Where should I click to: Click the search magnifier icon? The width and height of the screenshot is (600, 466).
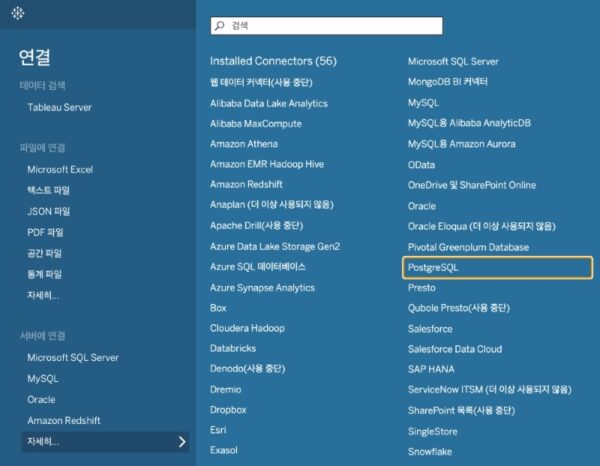(220, 26)
